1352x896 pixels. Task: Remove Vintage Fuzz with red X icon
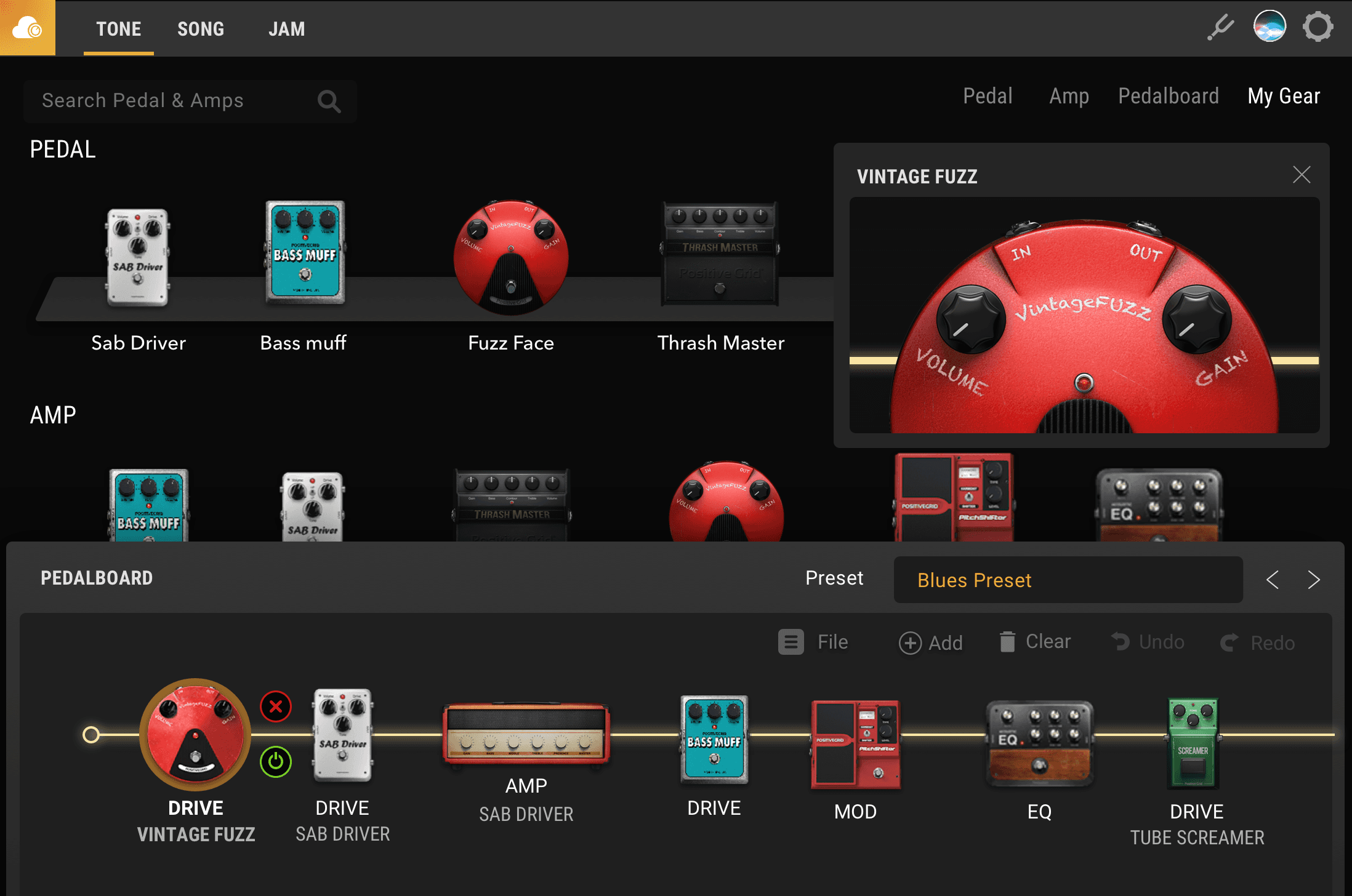[x=275, y=706]
